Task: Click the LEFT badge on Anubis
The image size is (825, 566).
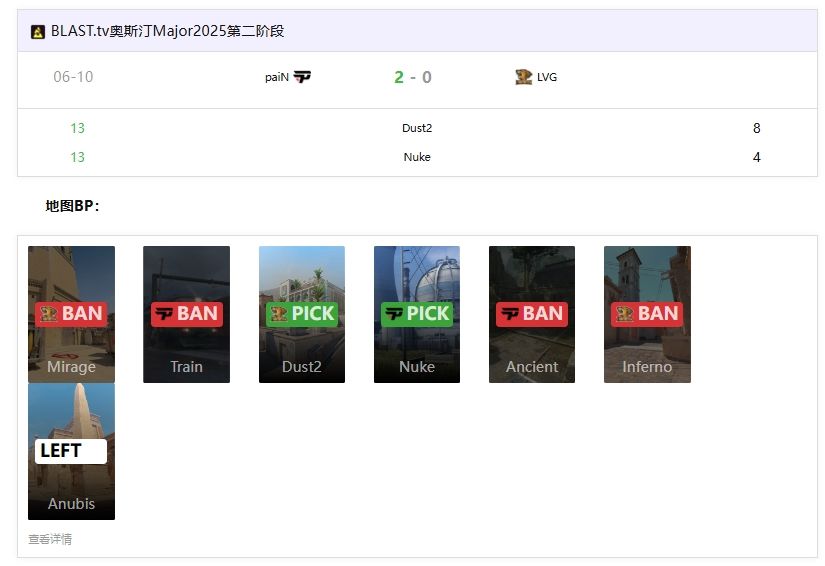Action: [x=71, y=451]
